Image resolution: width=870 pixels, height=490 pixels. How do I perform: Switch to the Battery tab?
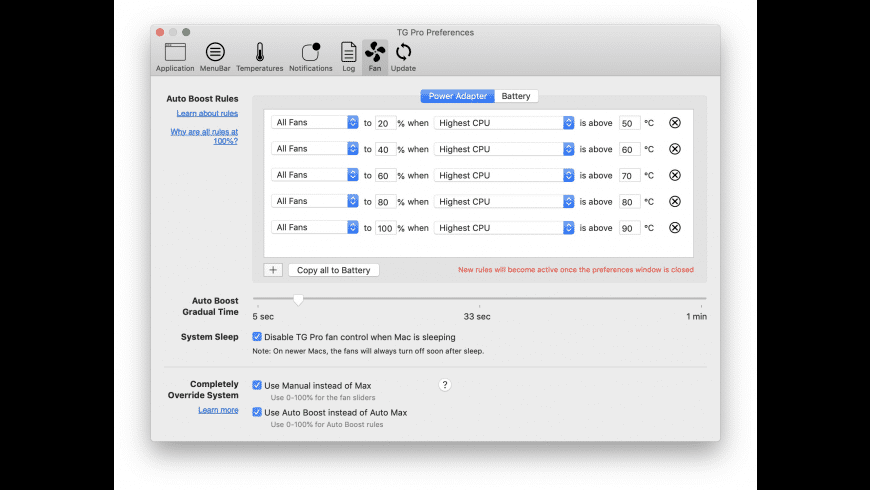(x=516, y=96)
